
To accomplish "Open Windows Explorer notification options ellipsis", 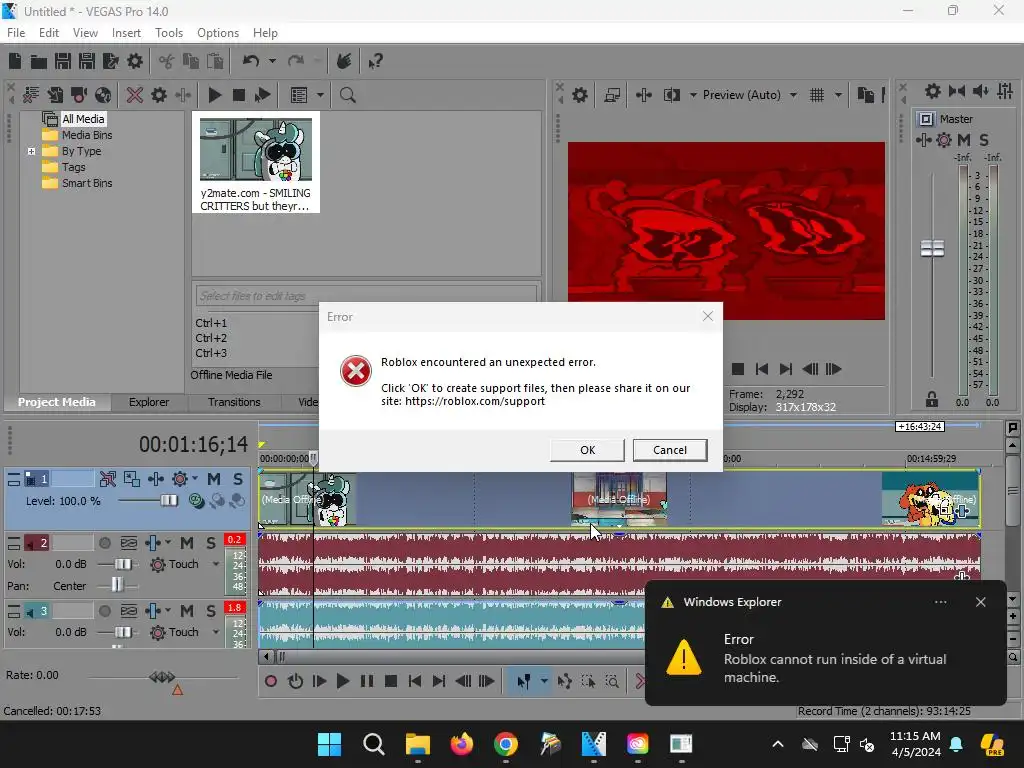I will (940, 602).
